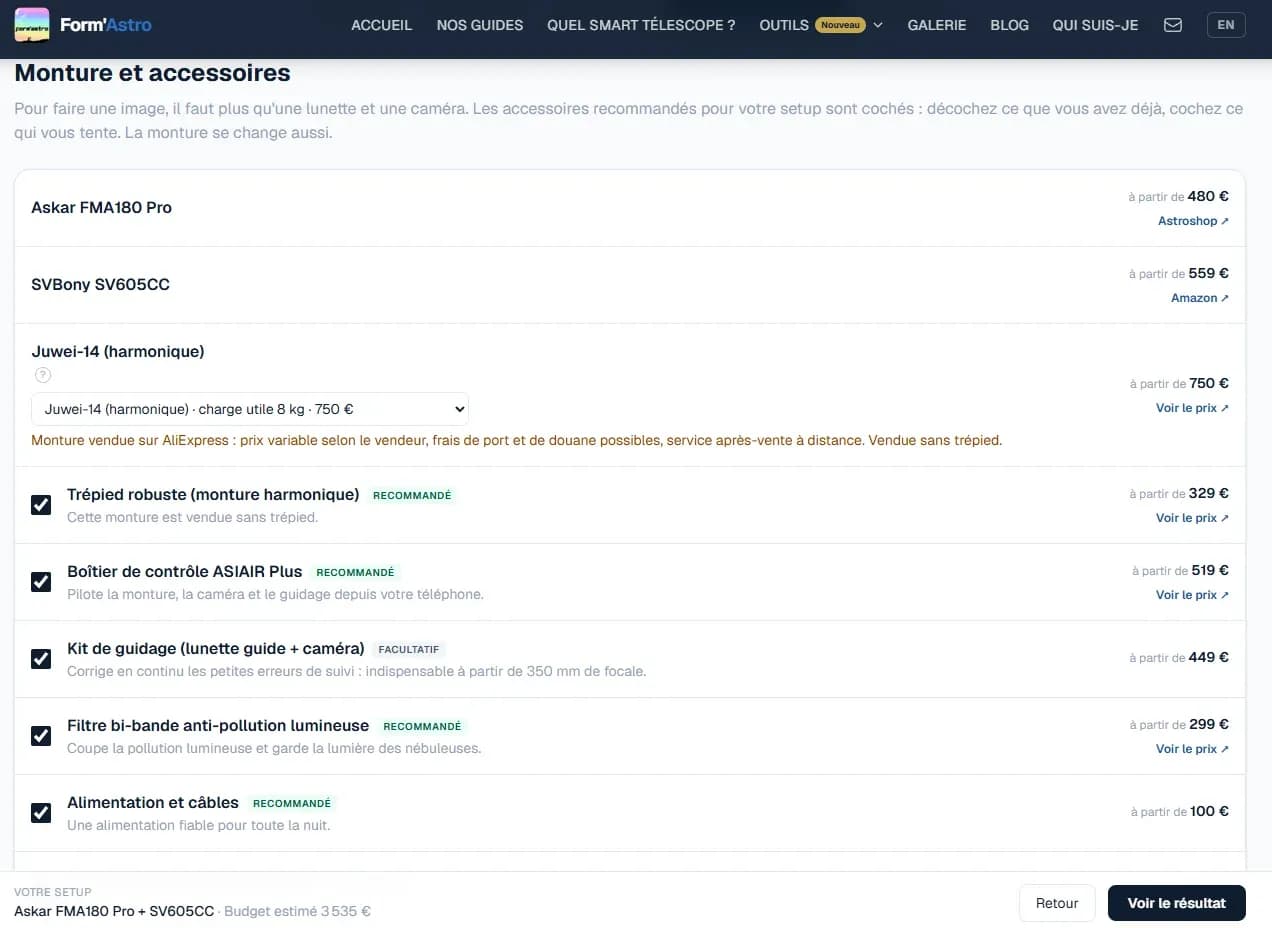Click the Form'Astro brand name
The image size is (1272, 928).
point(105,25)
